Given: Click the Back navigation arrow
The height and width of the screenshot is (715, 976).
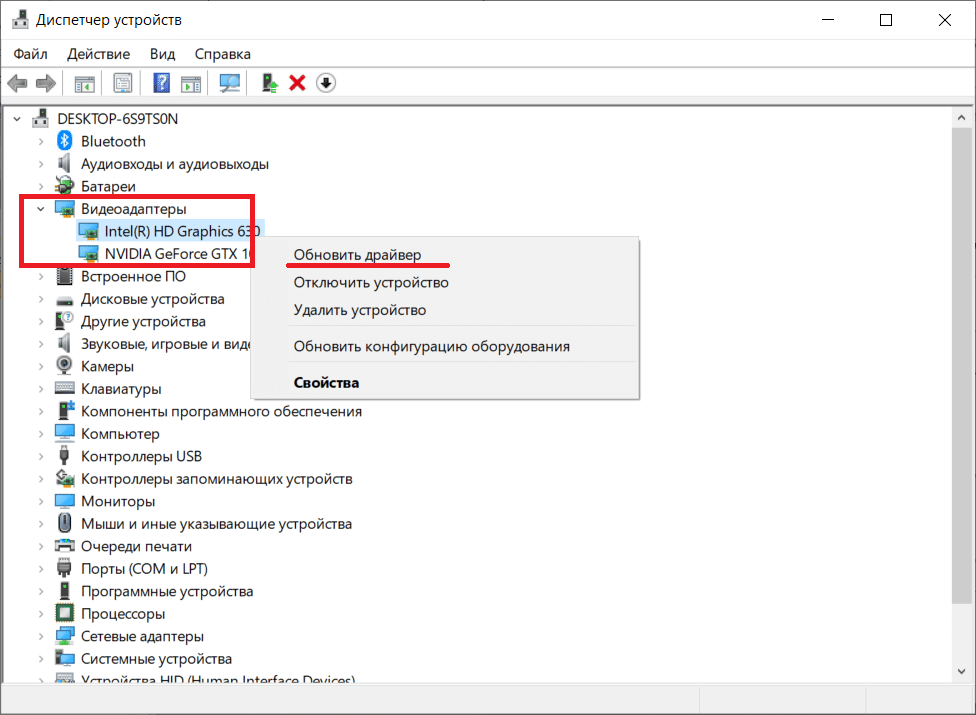Looking at the screenshot, I should point(17,82).
